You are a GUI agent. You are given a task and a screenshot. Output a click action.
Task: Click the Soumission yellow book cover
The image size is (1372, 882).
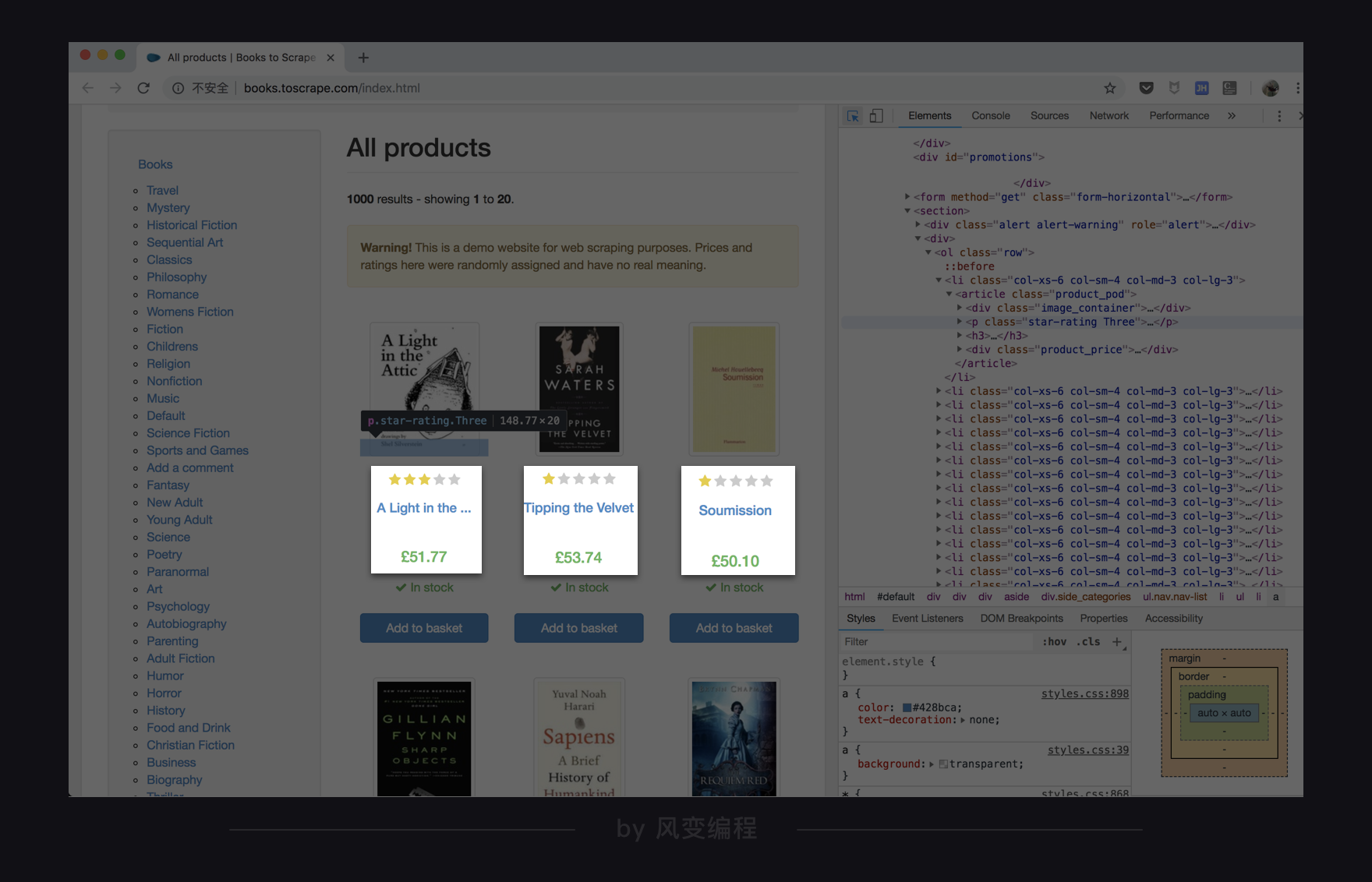[734, 389]
